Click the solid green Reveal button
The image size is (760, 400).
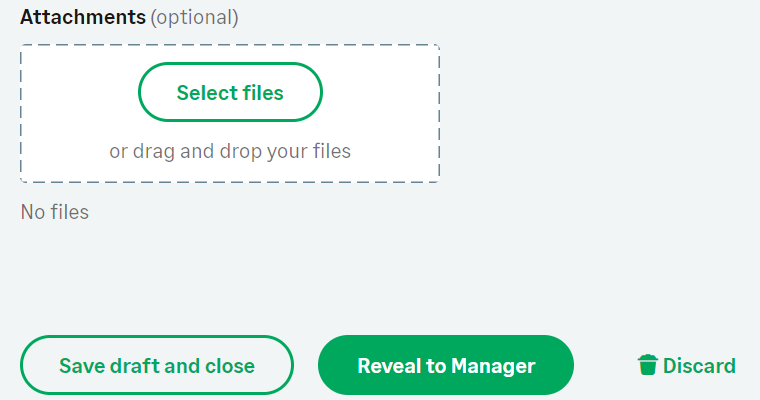[x=446, y=365]
